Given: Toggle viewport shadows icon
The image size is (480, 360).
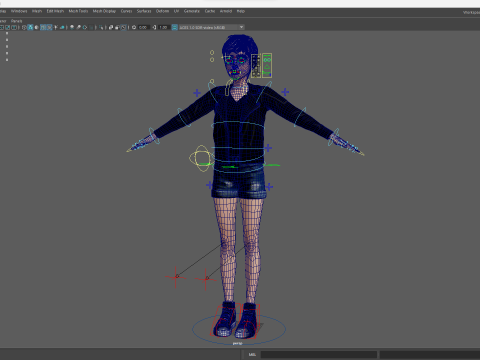Looking at the screenshot, I should coord(62,27).
